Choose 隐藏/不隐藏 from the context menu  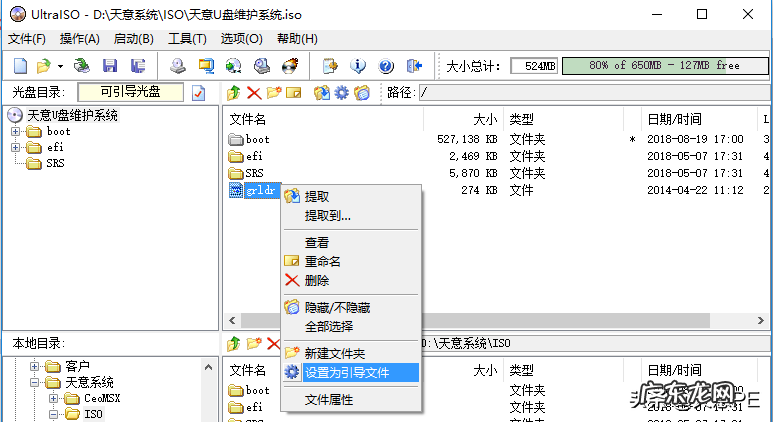351,308
